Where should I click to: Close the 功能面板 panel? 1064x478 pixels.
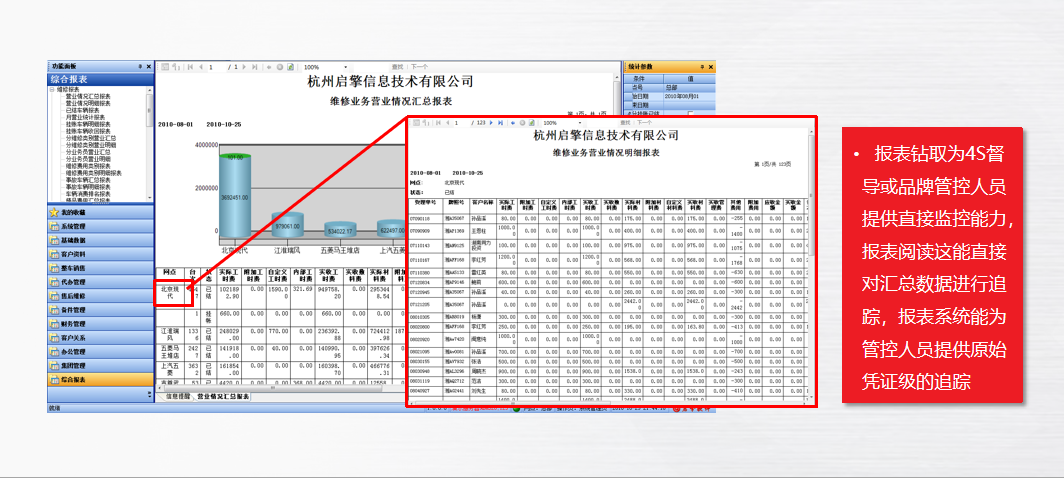149,67
